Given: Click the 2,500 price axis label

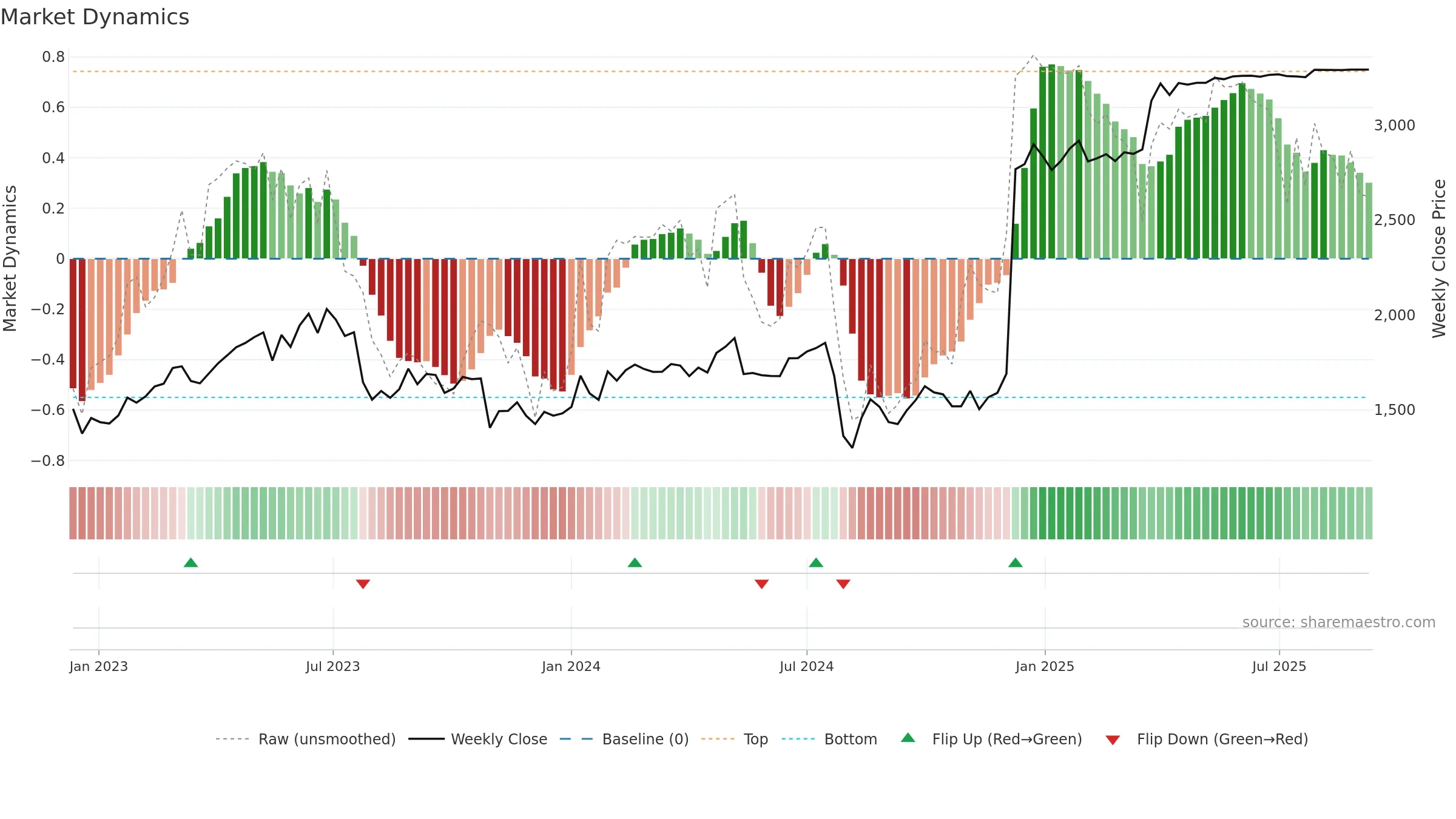Looking at the screenshot, I should point(1394,220).
